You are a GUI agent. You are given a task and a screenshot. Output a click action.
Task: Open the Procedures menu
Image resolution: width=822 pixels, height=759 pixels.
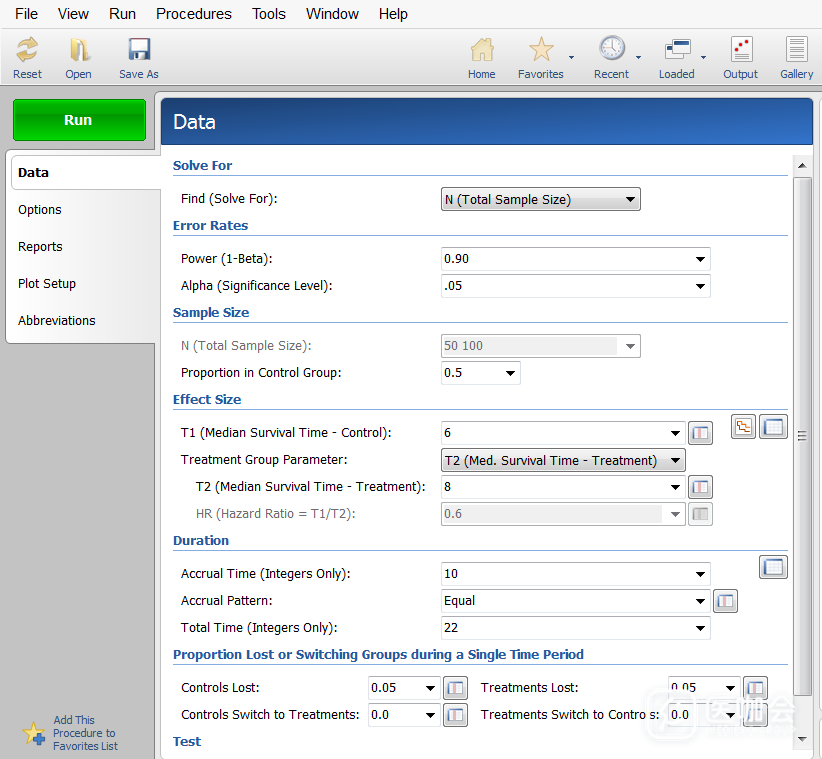point(193,14)
